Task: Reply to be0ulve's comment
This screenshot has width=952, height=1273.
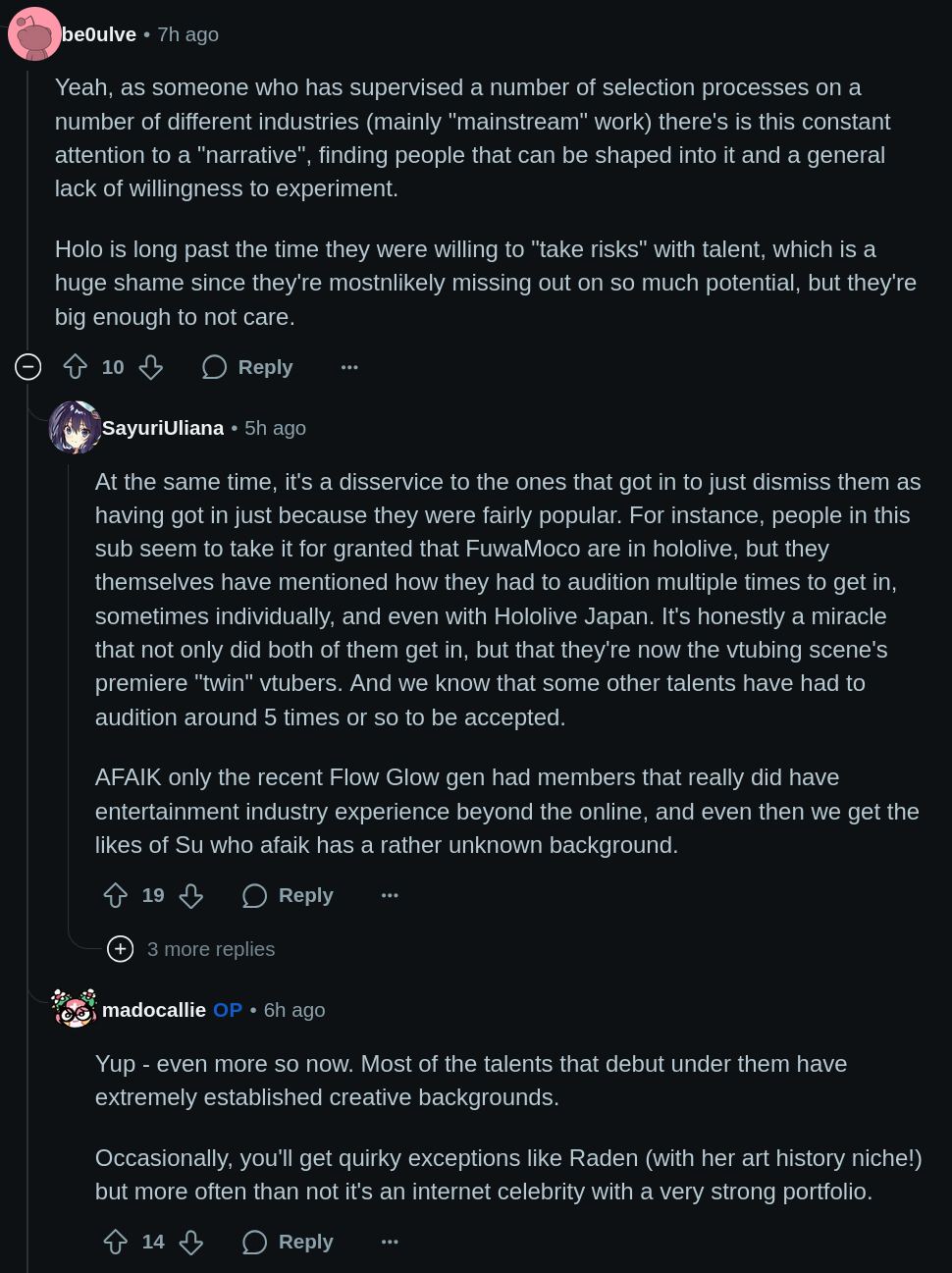Action: pyautogui.click(x=247, y=367)
